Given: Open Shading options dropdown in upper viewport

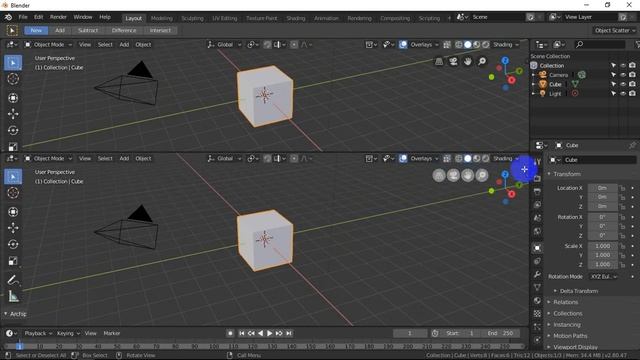Looking at the screenshot, I should pos(506,44).
